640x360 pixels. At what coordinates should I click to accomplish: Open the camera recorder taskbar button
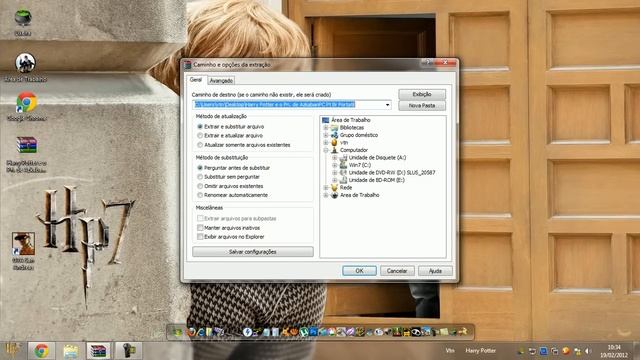point(128,351)
